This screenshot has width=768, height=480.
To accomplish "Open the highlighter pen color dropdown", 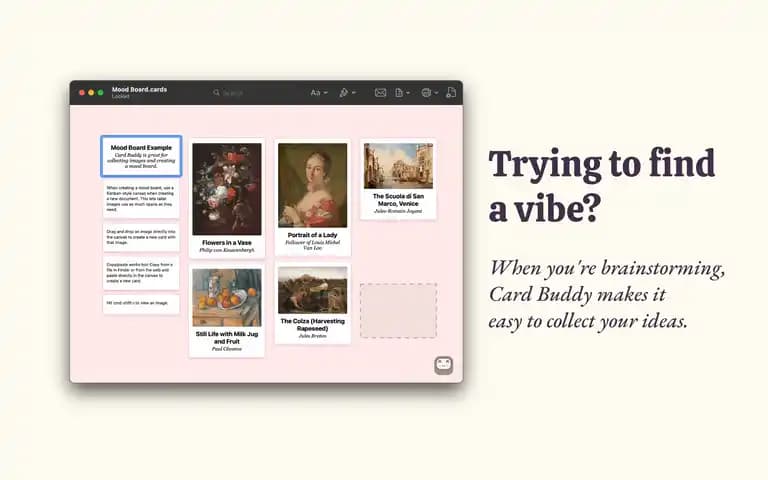I will point(347,93).
